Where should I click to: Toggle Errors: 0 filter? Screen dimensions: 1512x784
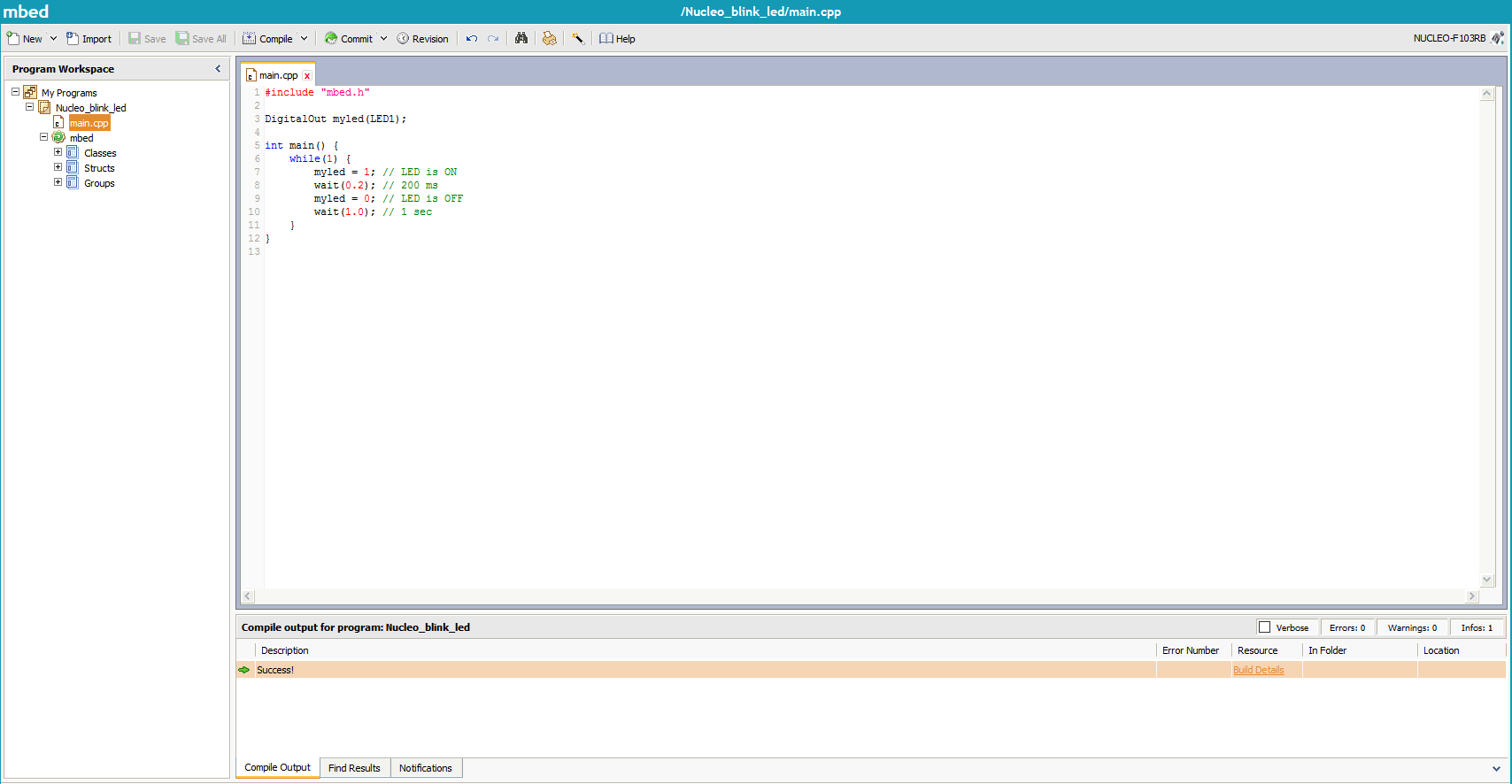point(1347,627)
